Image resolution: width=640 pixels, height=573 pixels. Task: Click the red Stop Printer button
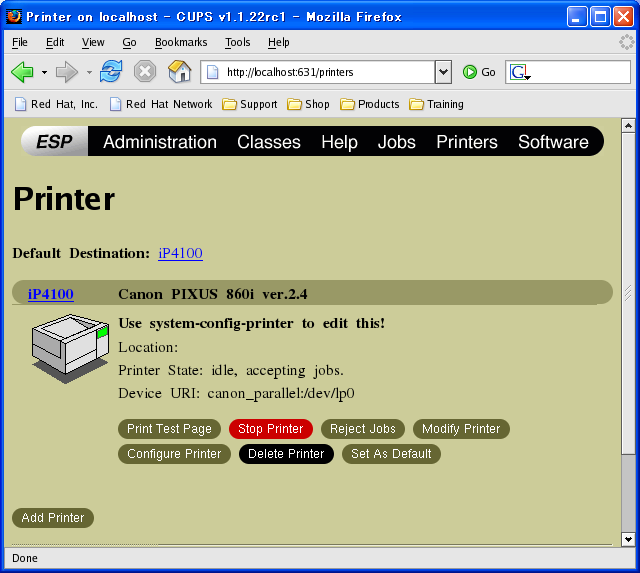coord(271,429)
